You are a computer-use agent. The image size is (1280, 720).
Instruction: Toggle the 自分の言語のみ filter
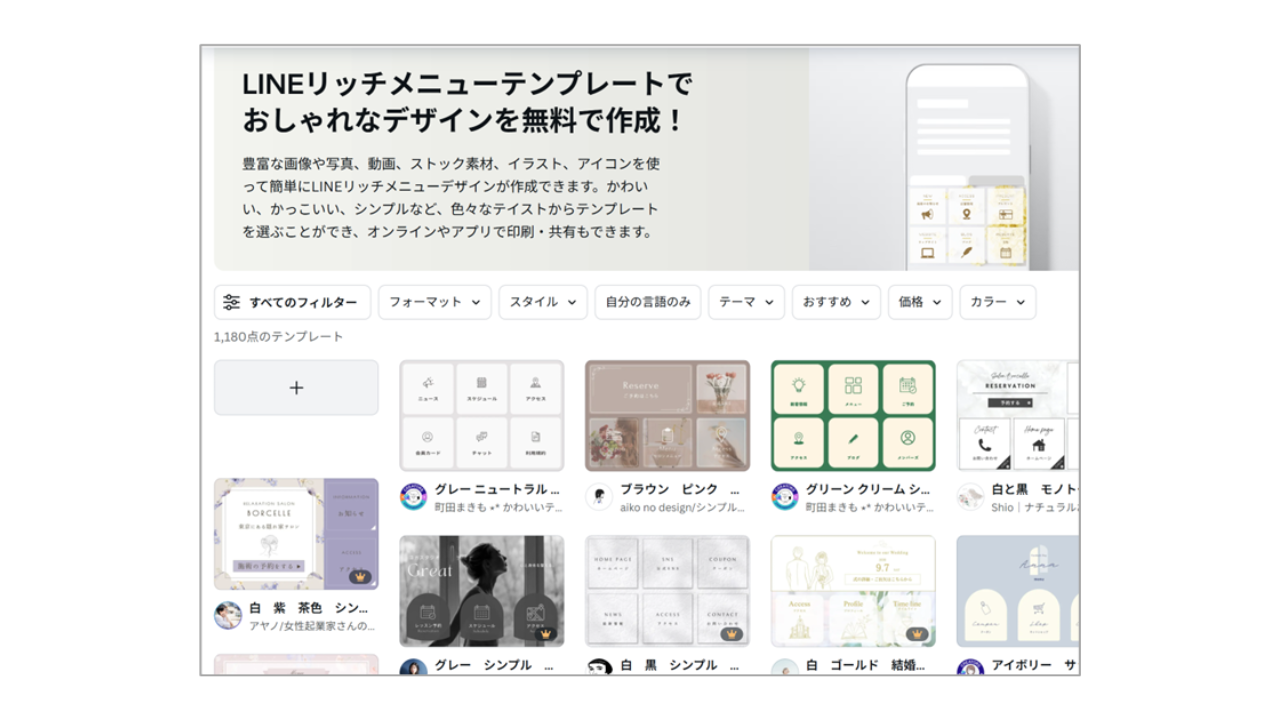pyautogui.click(x=647, y=302)
